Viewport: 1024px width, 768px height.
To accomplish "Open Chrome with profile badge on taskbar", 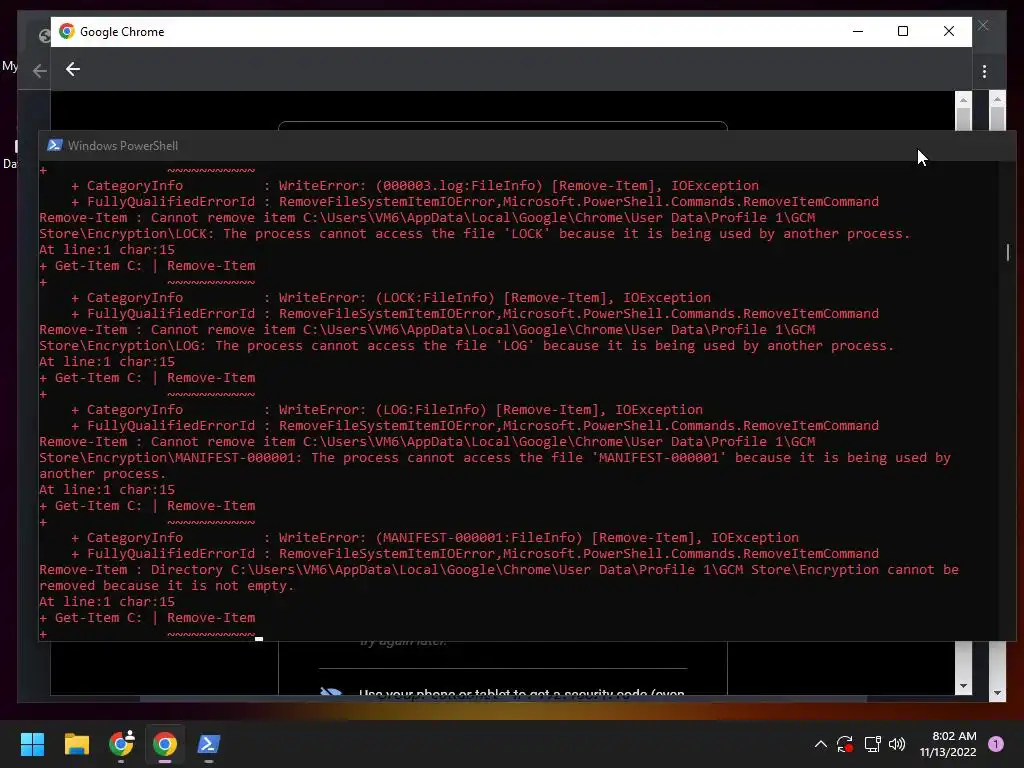I will [121, 744].
